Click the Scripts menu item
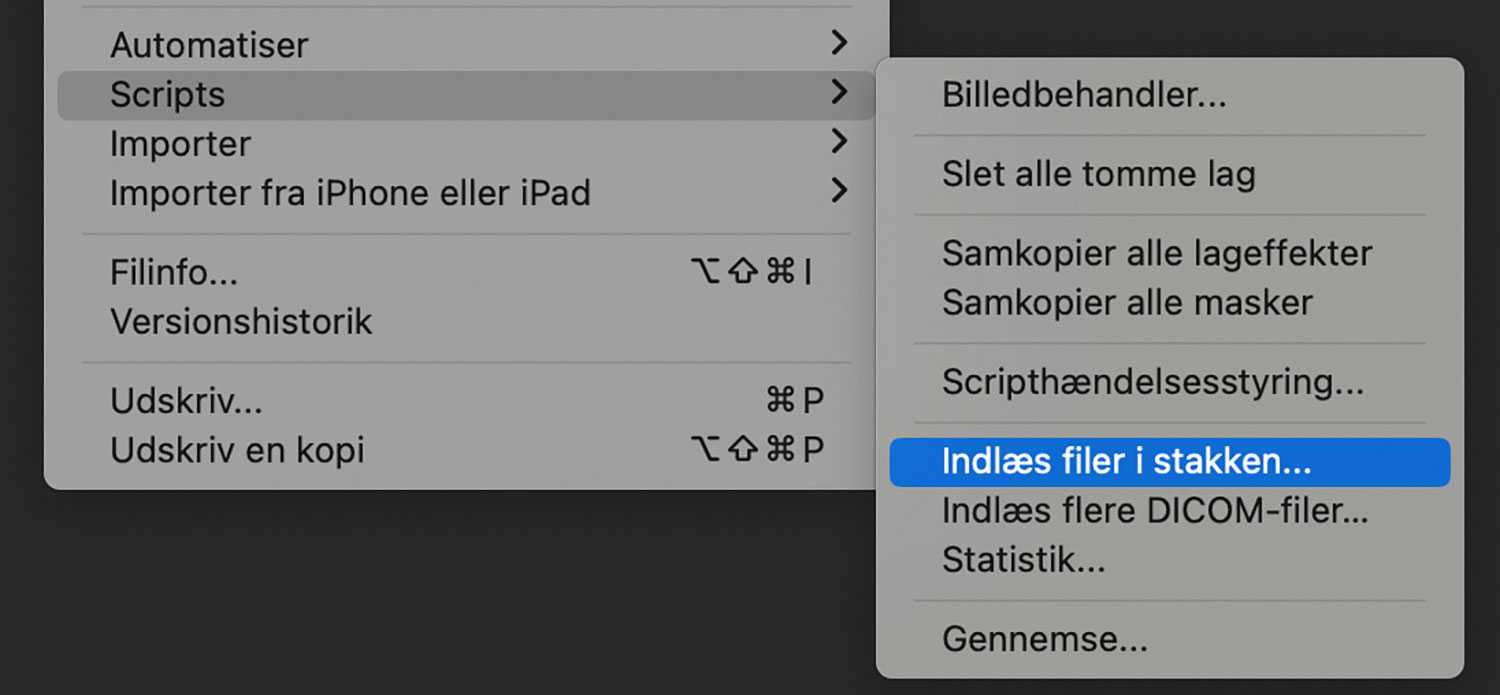 (167, 95)
